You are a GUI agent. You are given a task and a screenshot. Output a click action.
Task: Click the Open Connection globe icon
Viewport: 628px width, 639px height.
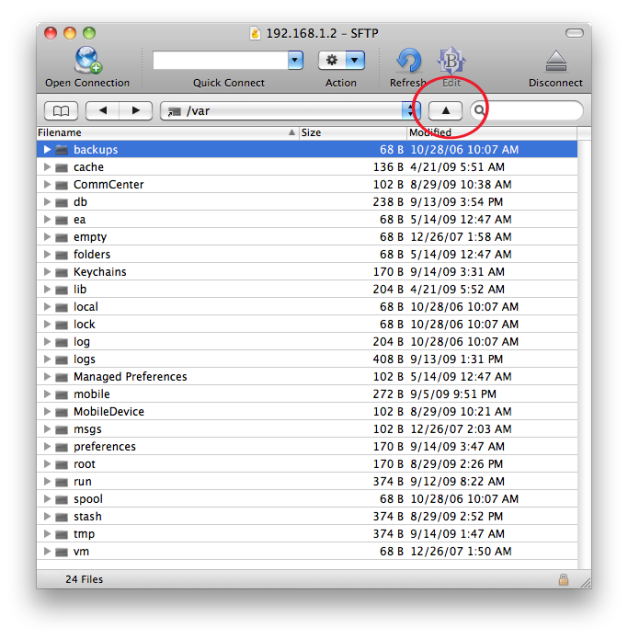coord(87,61)
